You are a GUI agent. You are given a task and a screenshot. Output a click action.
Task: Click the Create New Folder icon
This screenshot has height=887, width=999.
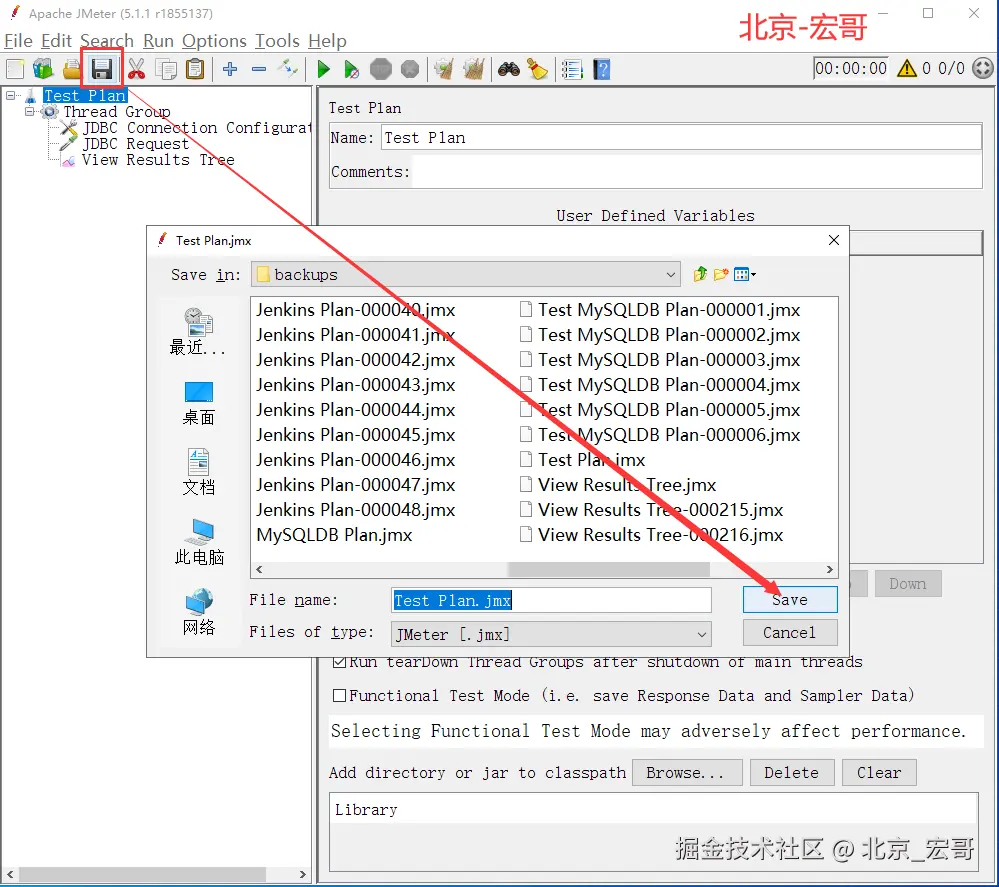[x=721, y=274]
